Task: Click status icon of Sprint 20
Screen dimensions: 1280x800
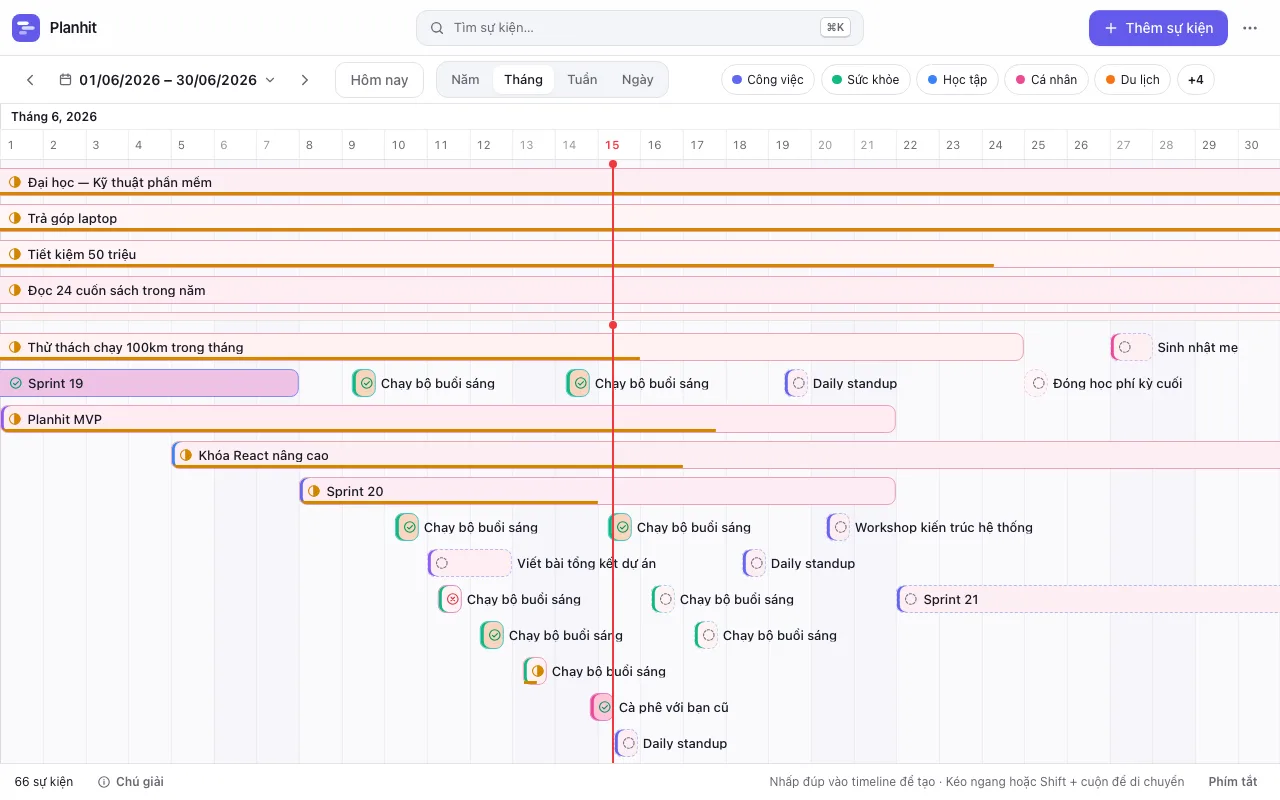Action: click(313, 491)
